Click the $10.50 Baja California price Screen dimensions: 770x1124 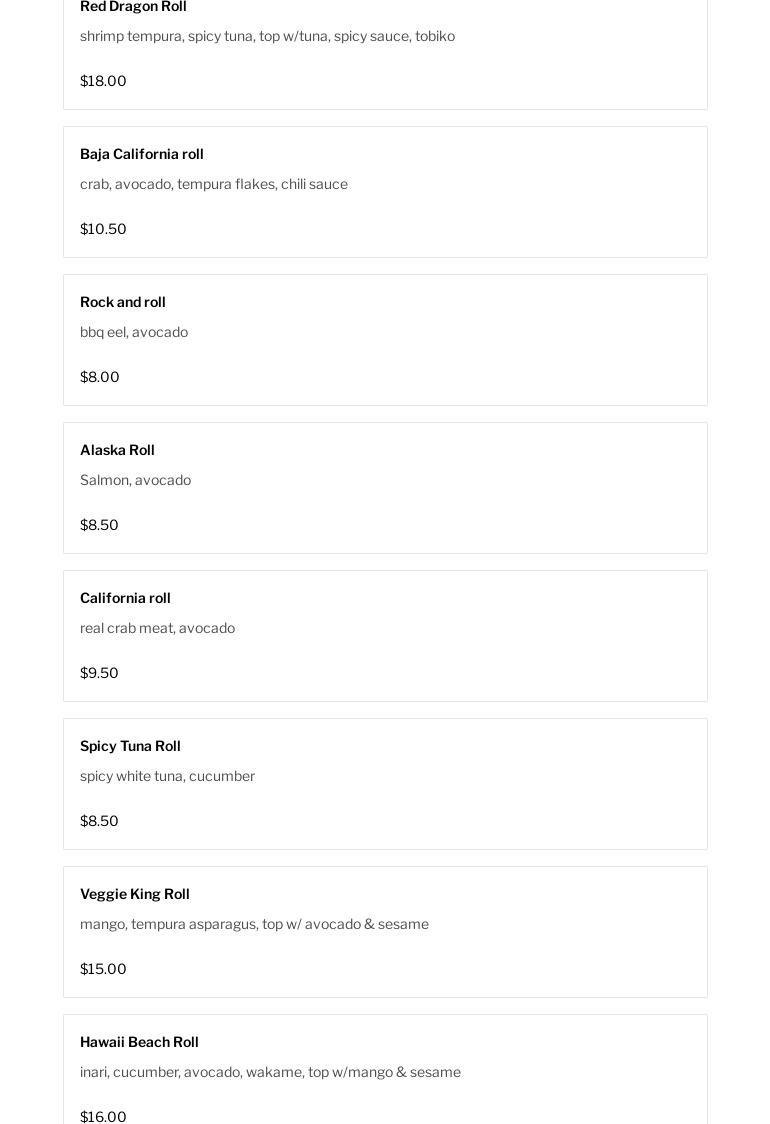click(103, 229)
